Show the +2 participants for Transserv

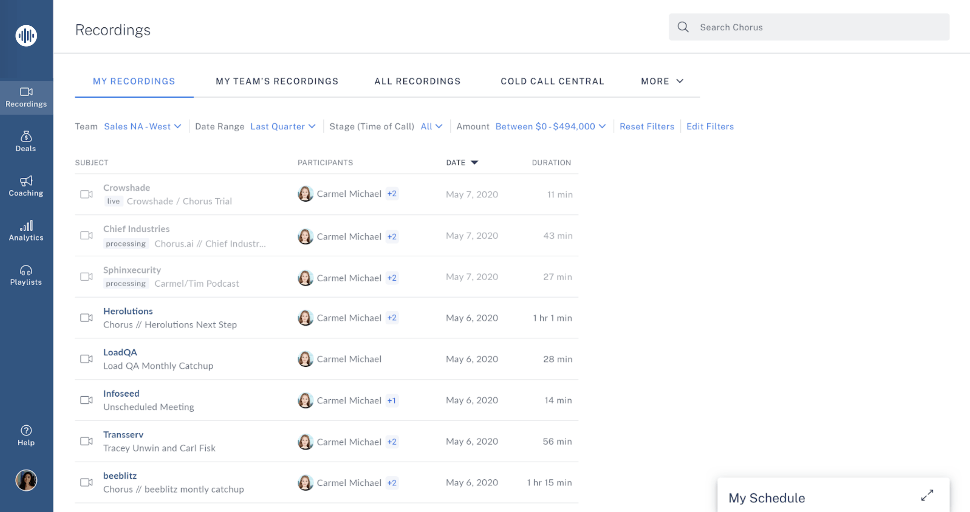[392, 442]
